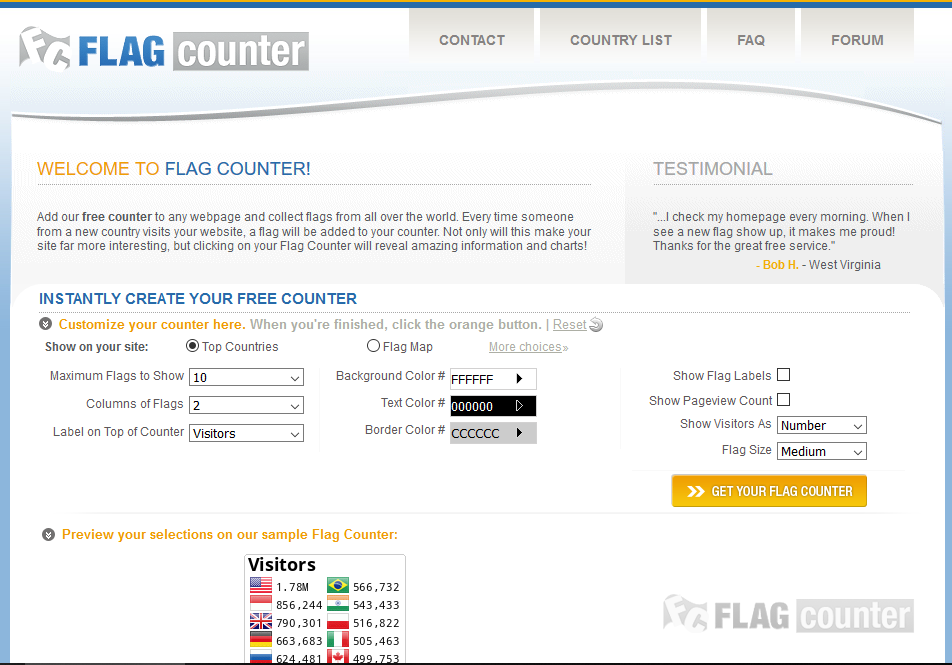Click the 790,301 visitor count

tap(299, 623)
